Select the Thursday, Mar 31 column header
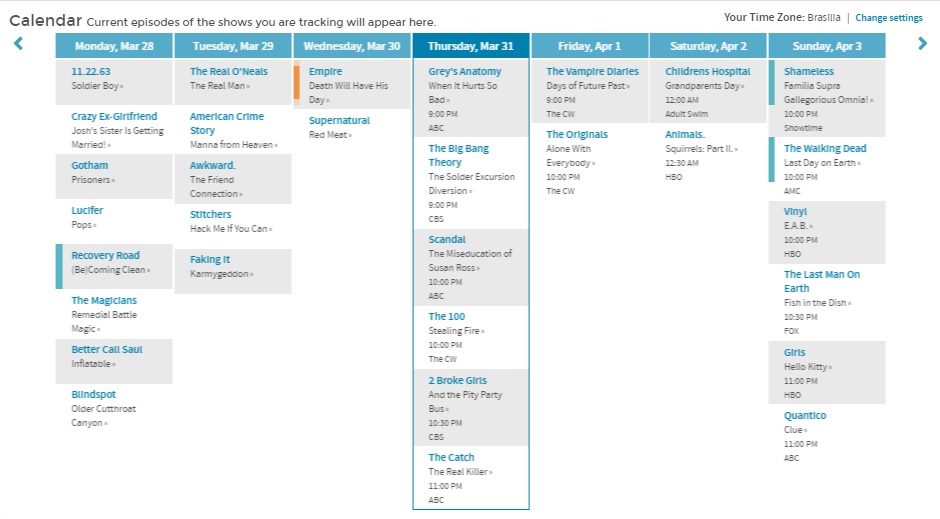The height and width of the screenshot is (519, 940). click(x=470, y=46)
